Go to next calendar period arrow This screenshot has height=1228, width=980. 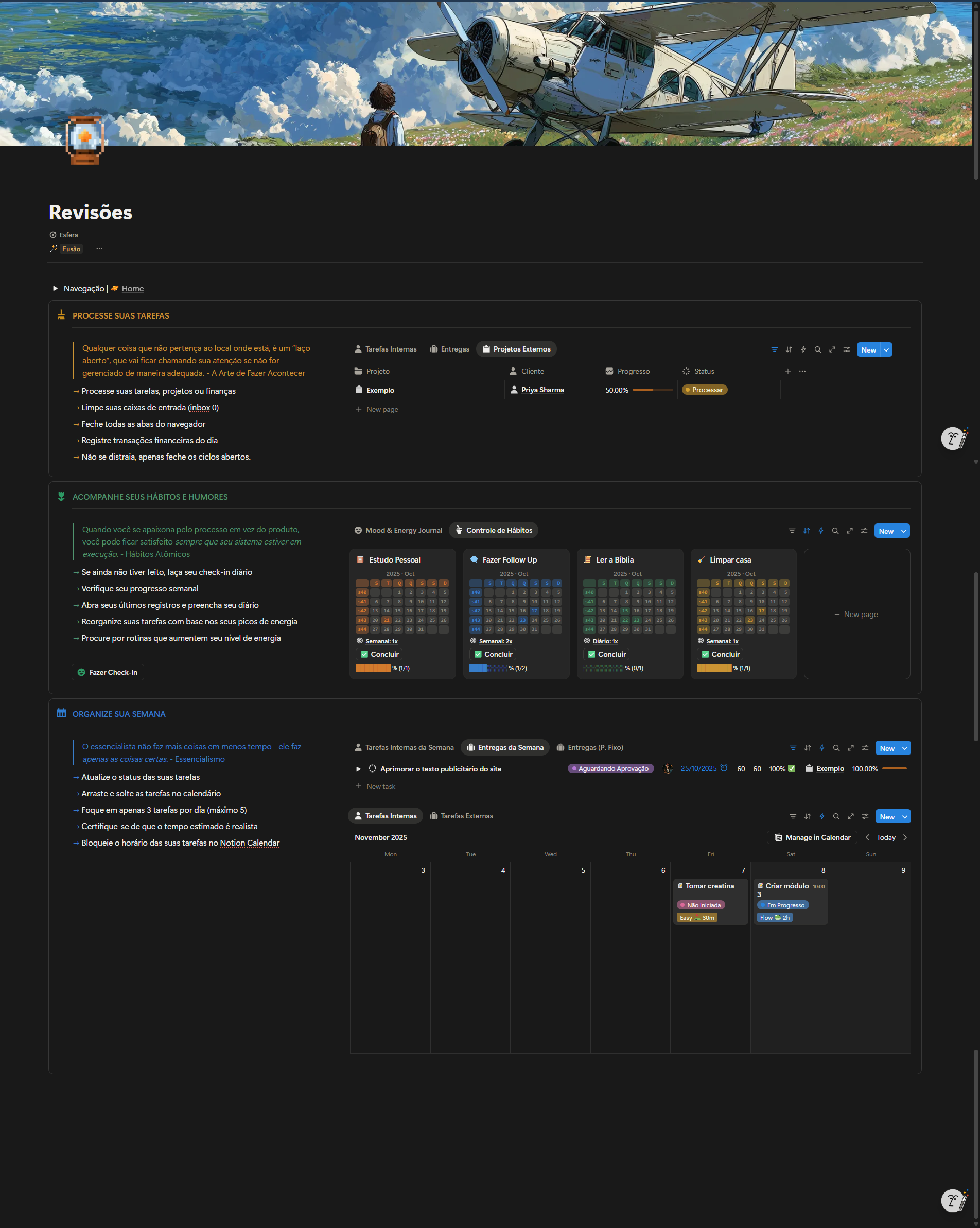coord(905,838)
